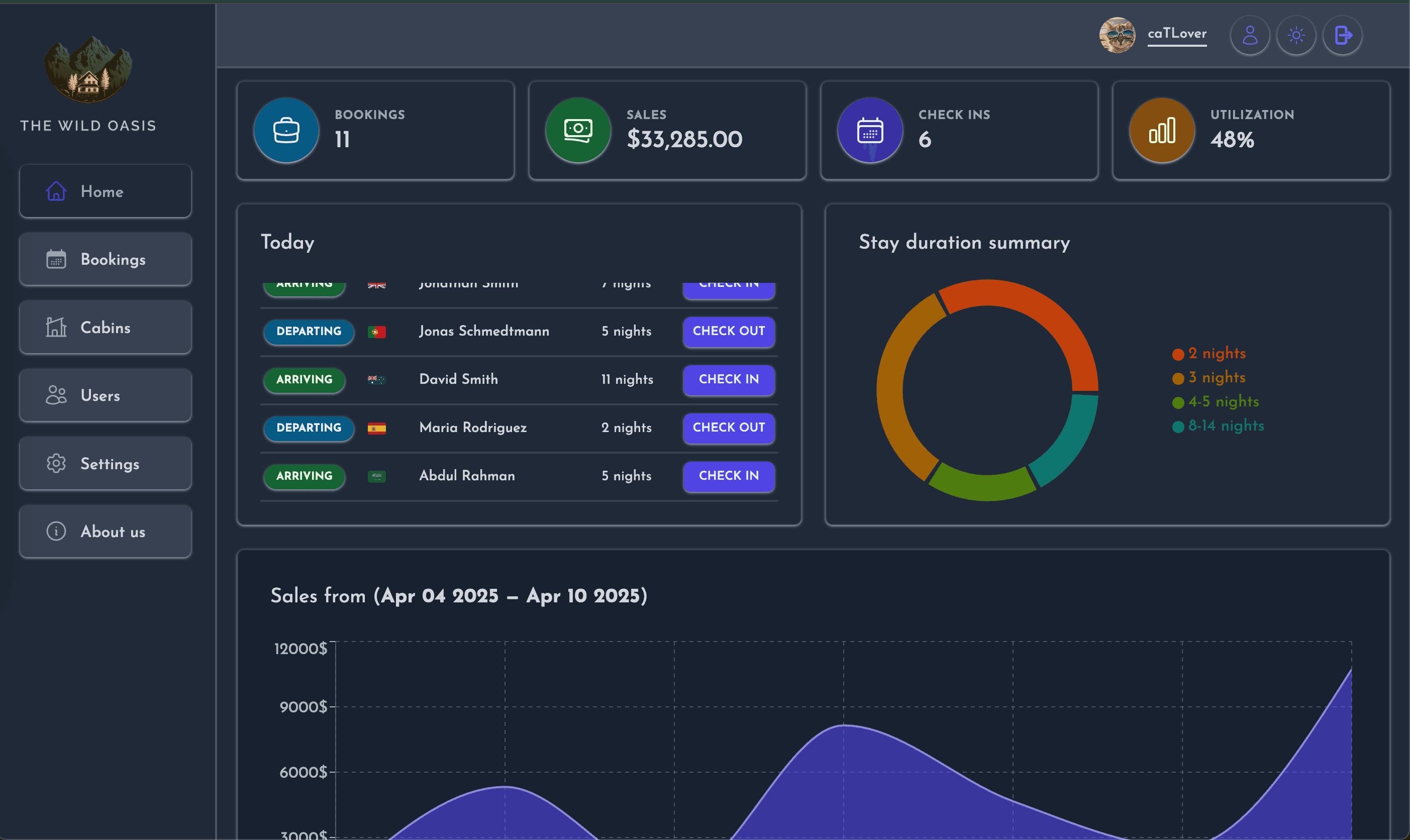Open the user account profile icon
1410x840 pixels.
[x=1250, y=35]
